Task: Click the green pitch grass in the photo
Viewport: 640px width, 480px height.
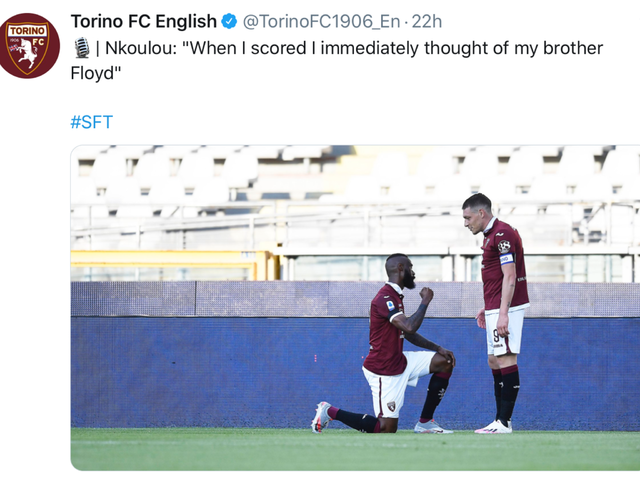Action: pyautogui.click(x=355, y=449)
